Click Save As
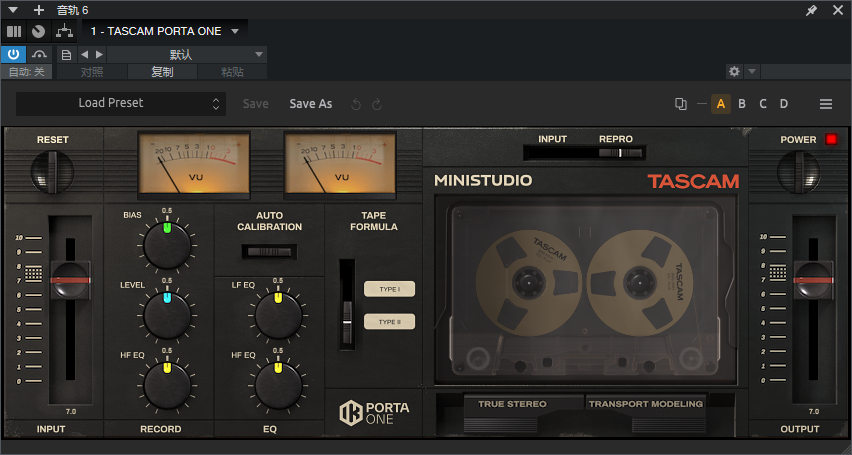Image resolution: width=852 pixels, height=455 pixels. click(x=310, y=104)
